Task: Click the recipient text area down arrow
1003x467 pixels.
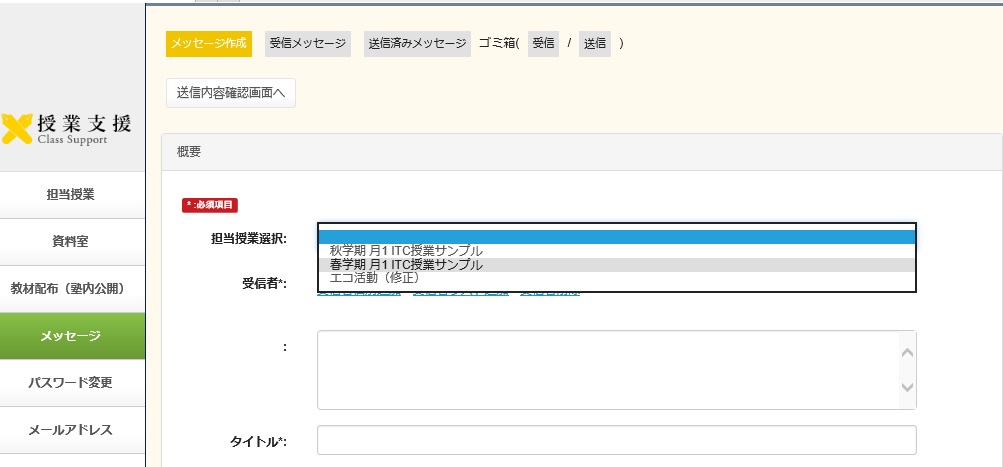Action: 906,388
